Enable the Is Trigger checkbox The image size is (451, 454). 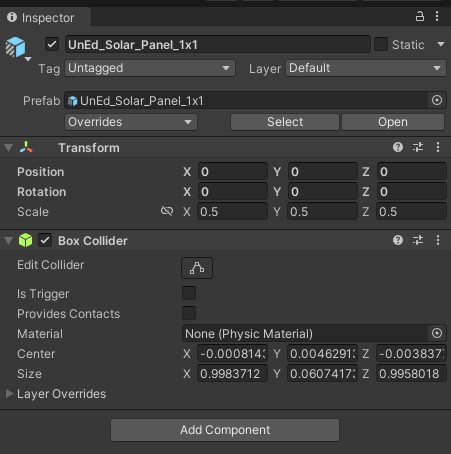[189, 293]
